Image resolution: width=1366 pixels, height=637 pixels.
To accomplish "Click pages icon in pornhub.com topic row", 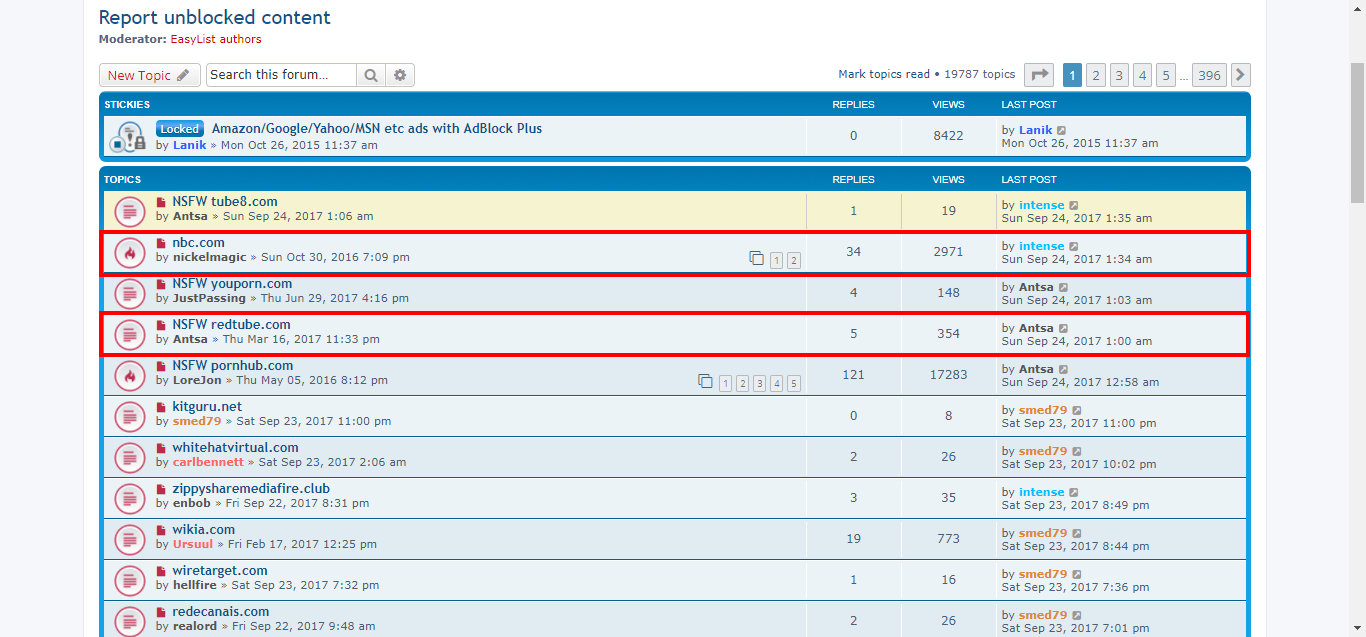I will pyautogui.click(x=706, y=382).
